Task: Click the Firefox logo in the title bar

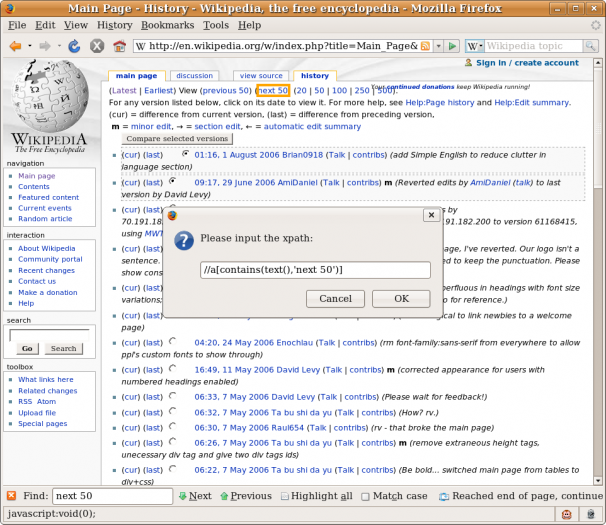Action: 10,8
